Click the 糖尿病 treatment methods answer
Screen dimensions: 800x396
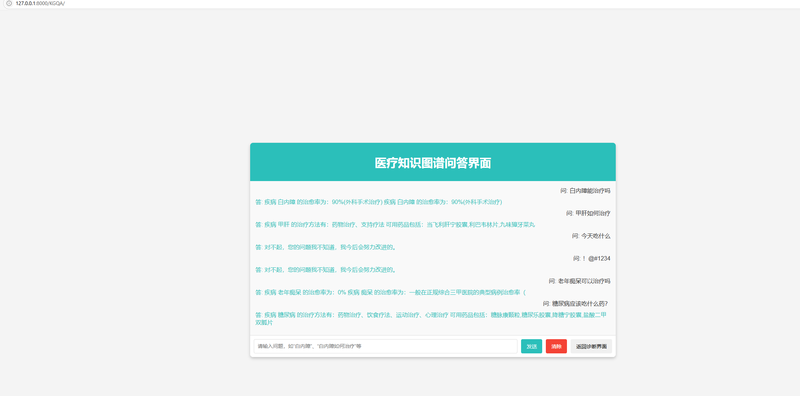(x=431, y=318)
